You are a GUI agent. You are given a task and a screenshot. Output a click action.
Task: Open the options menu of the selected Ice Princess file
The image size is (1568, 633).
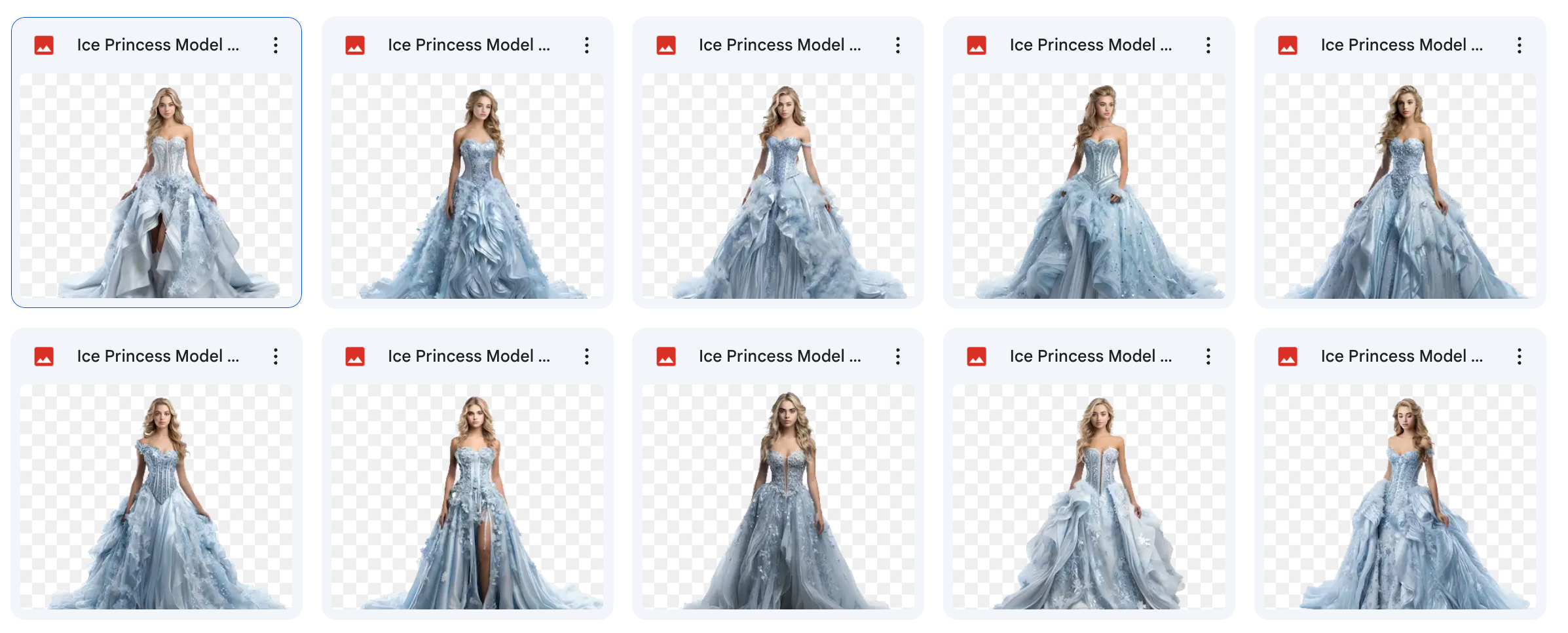[x=276, y=45]
